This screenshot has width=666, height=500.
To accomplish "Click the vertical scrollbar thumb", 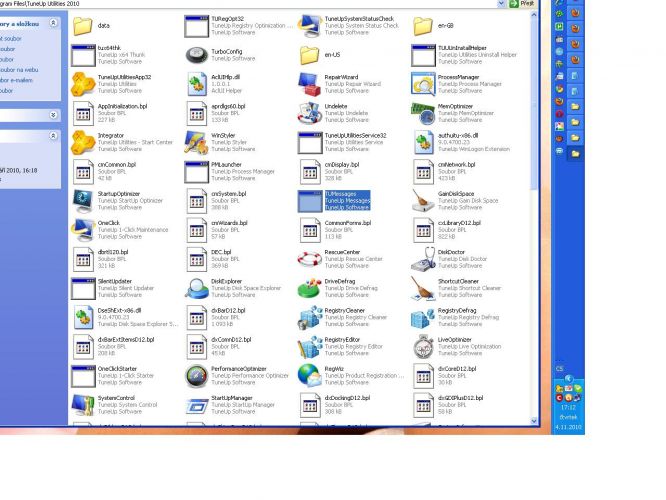I will (x=534, y=105).
